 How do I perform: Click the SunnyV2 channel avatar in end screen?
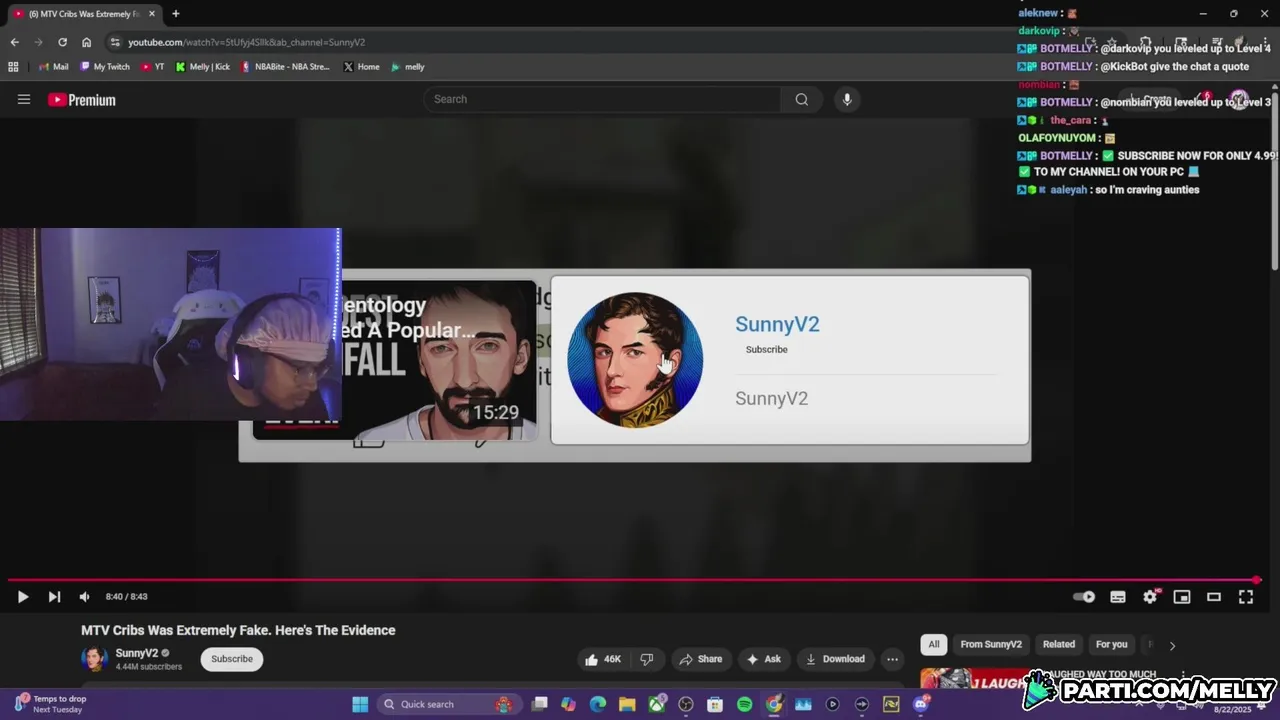635,360
